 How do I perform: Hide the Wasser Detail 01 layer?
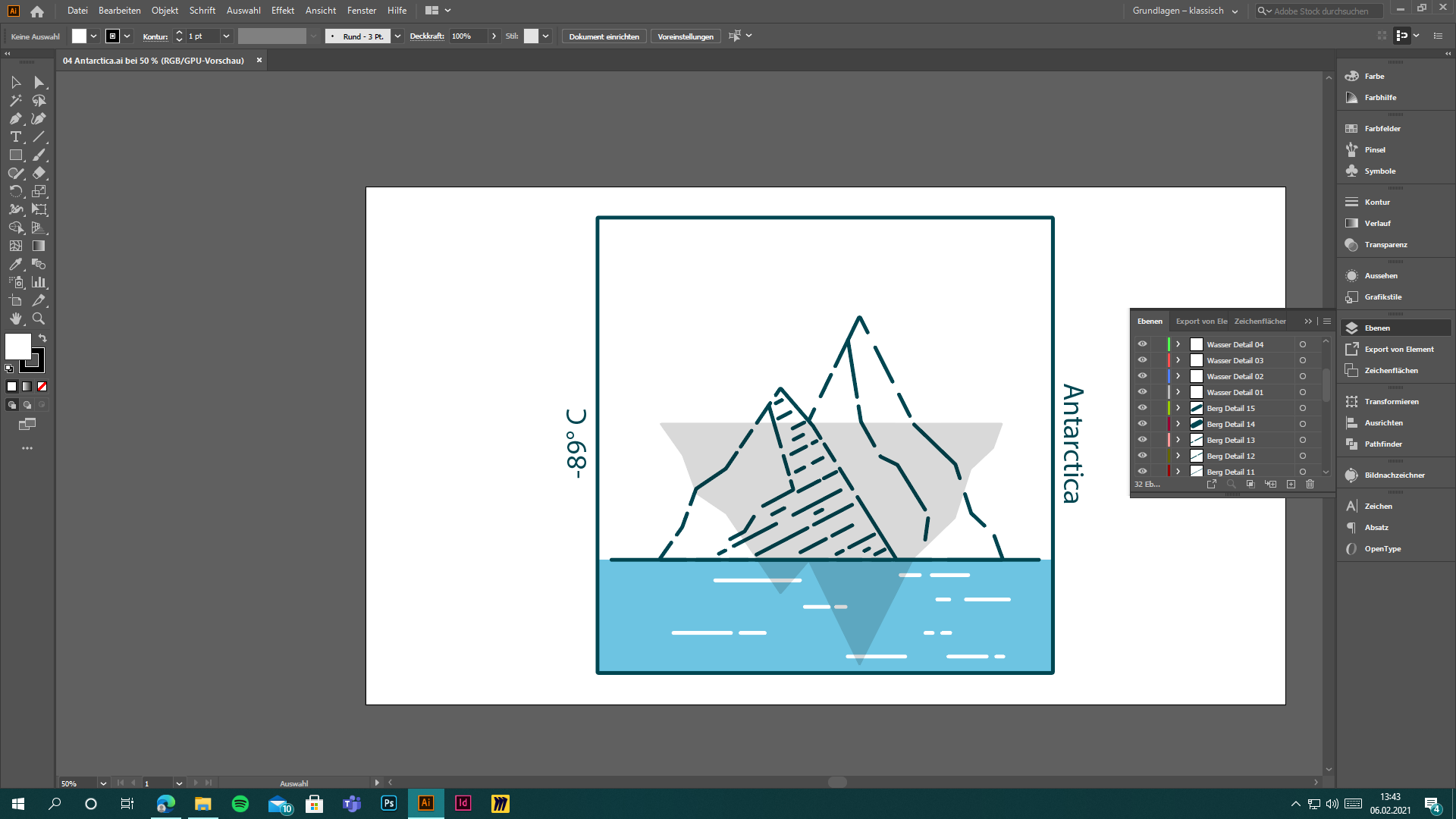pyautogui.click(x=1142, y=392)
